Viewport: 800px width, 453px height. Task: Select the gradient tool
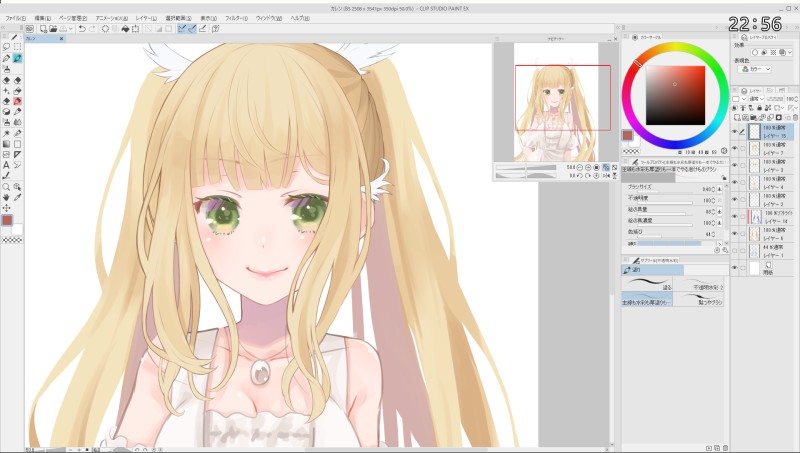coord(6,144)
